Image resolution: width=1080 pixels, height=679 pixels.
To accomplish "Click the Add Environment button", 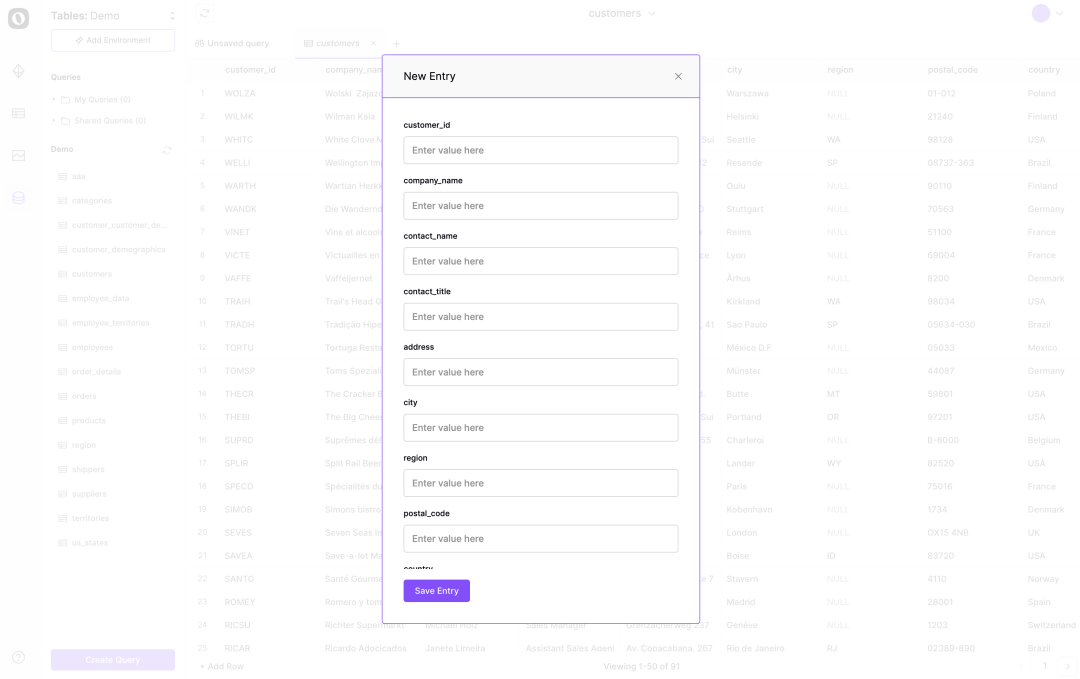I will (113, 41).
